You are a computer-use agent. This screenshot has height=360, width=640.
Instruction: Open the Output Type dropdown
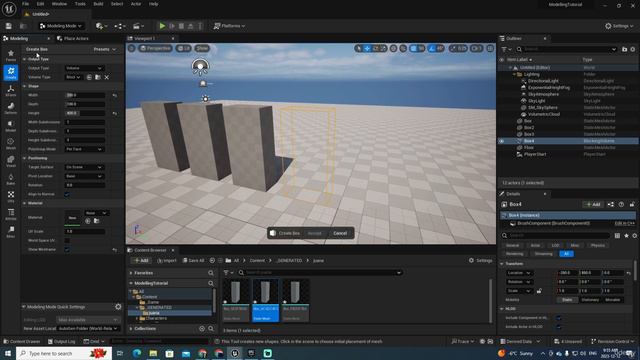84,68
